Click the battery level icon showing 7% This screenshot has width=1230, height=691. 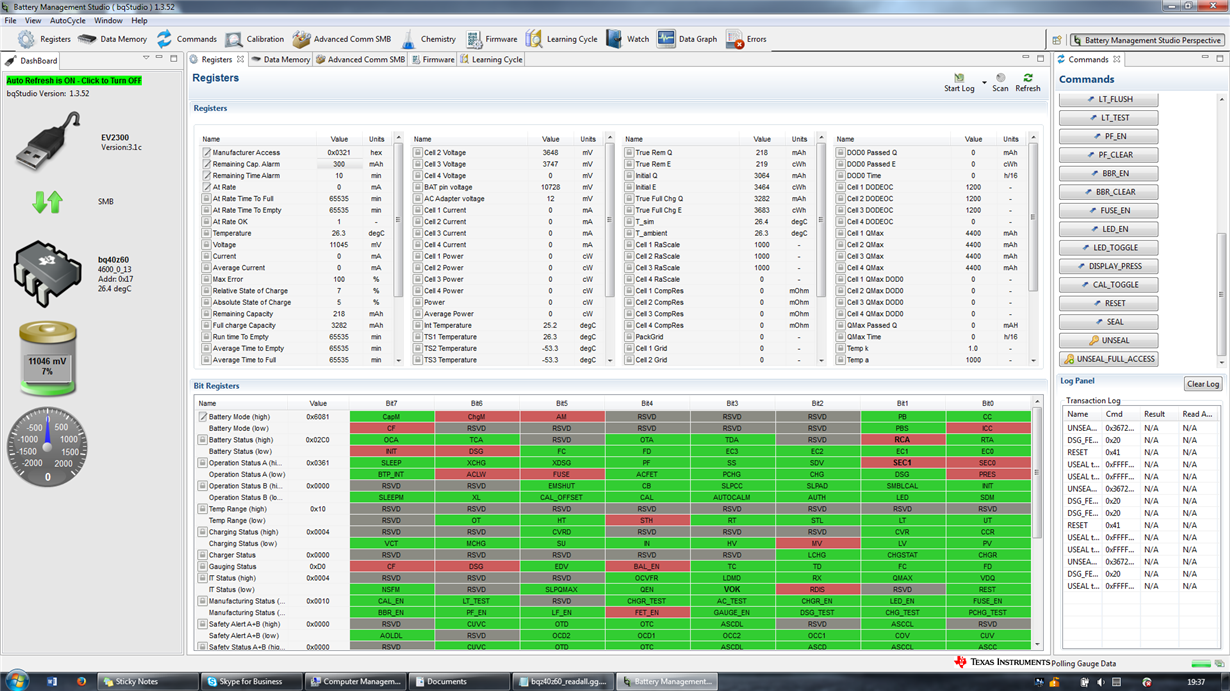click(x=47, y=358)
